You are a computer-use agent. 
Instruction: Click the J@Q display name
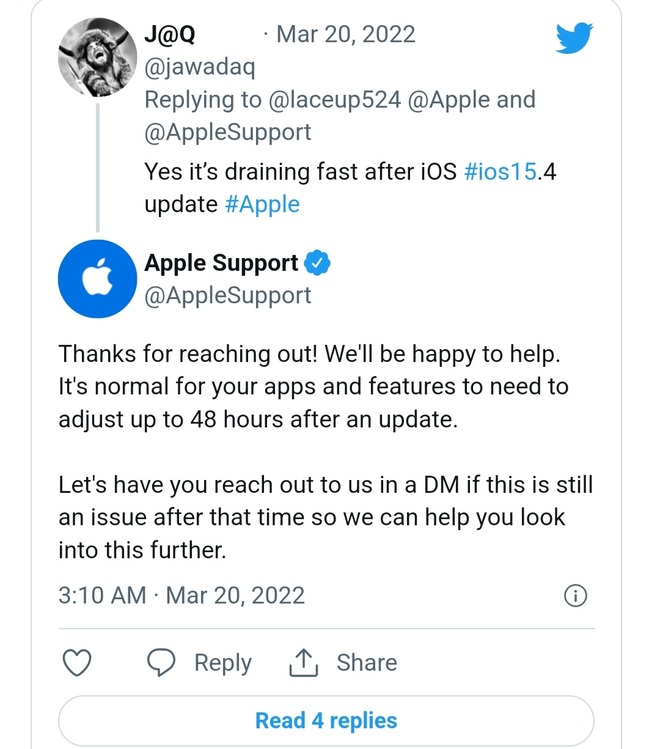(x=170, y=35)
